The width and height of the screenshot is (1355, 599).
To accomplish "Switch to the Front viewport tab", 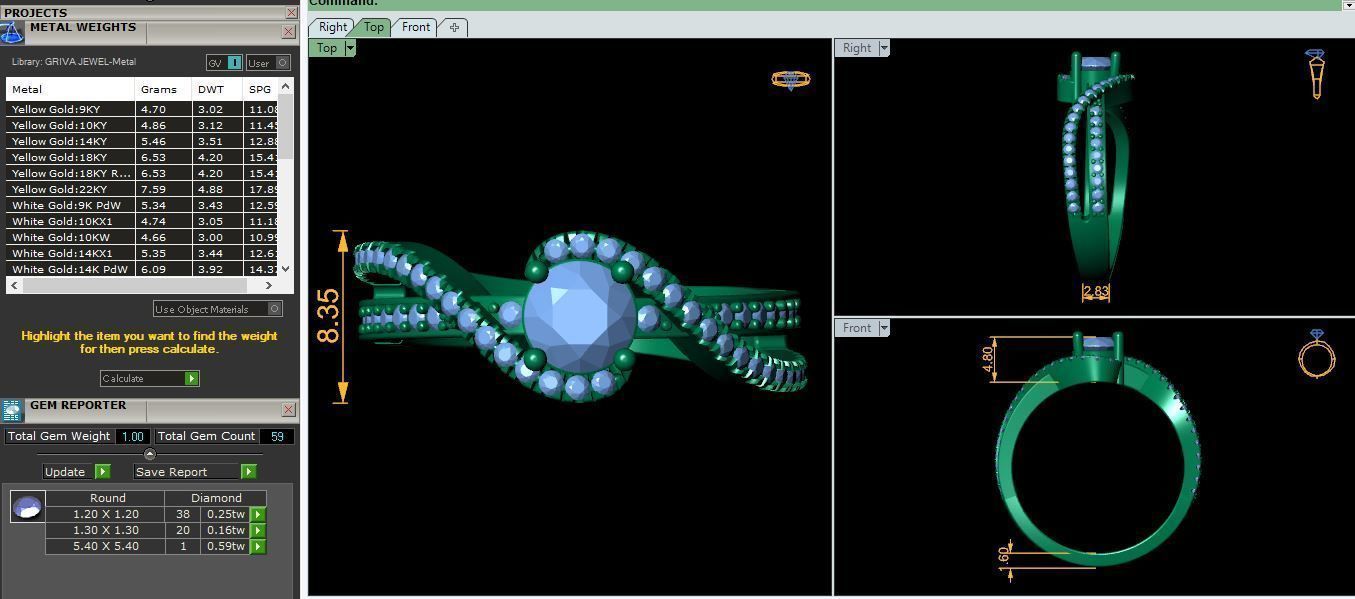I will click(416, 27).
